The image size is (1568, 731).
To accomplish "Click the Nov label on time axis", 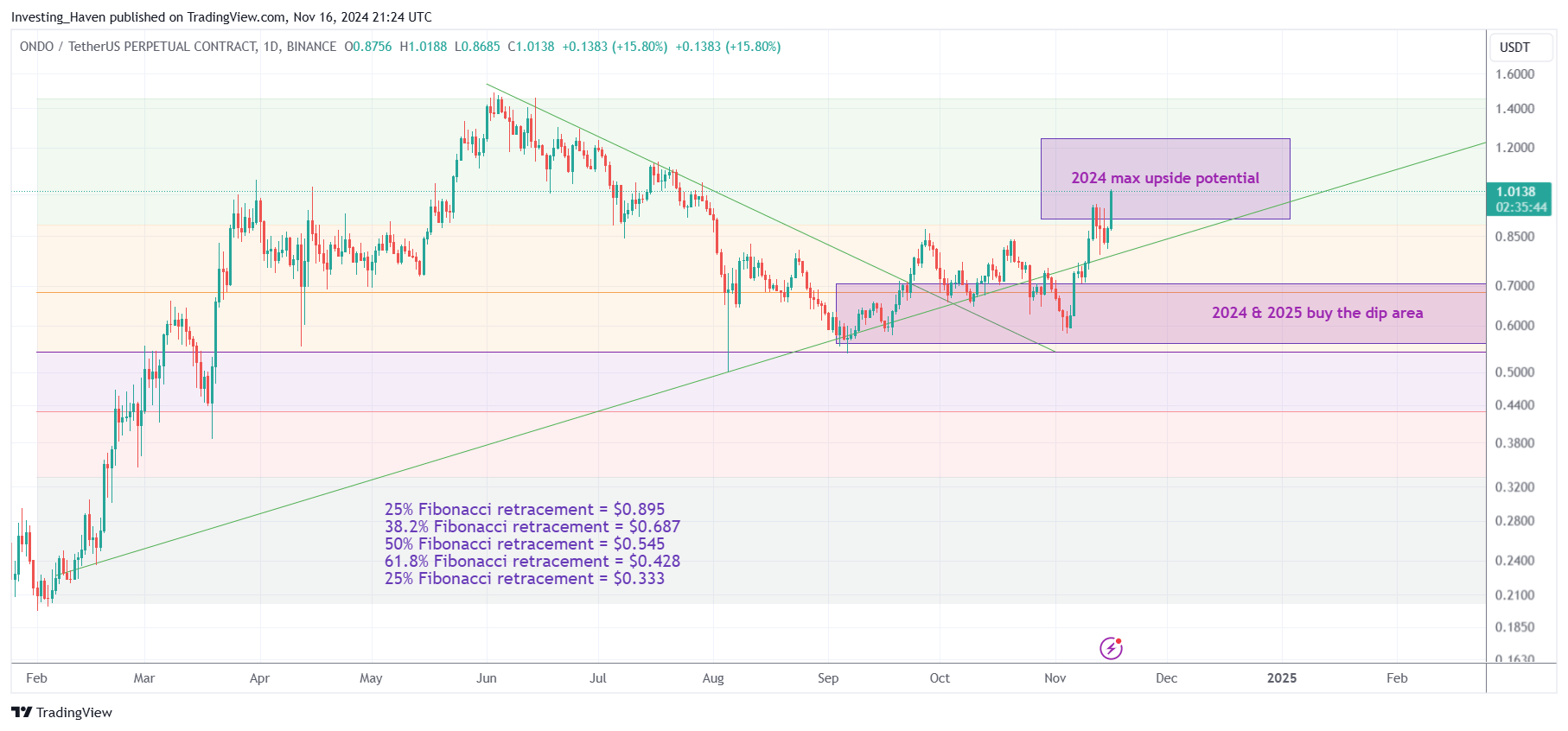I will coord(1055,678).
